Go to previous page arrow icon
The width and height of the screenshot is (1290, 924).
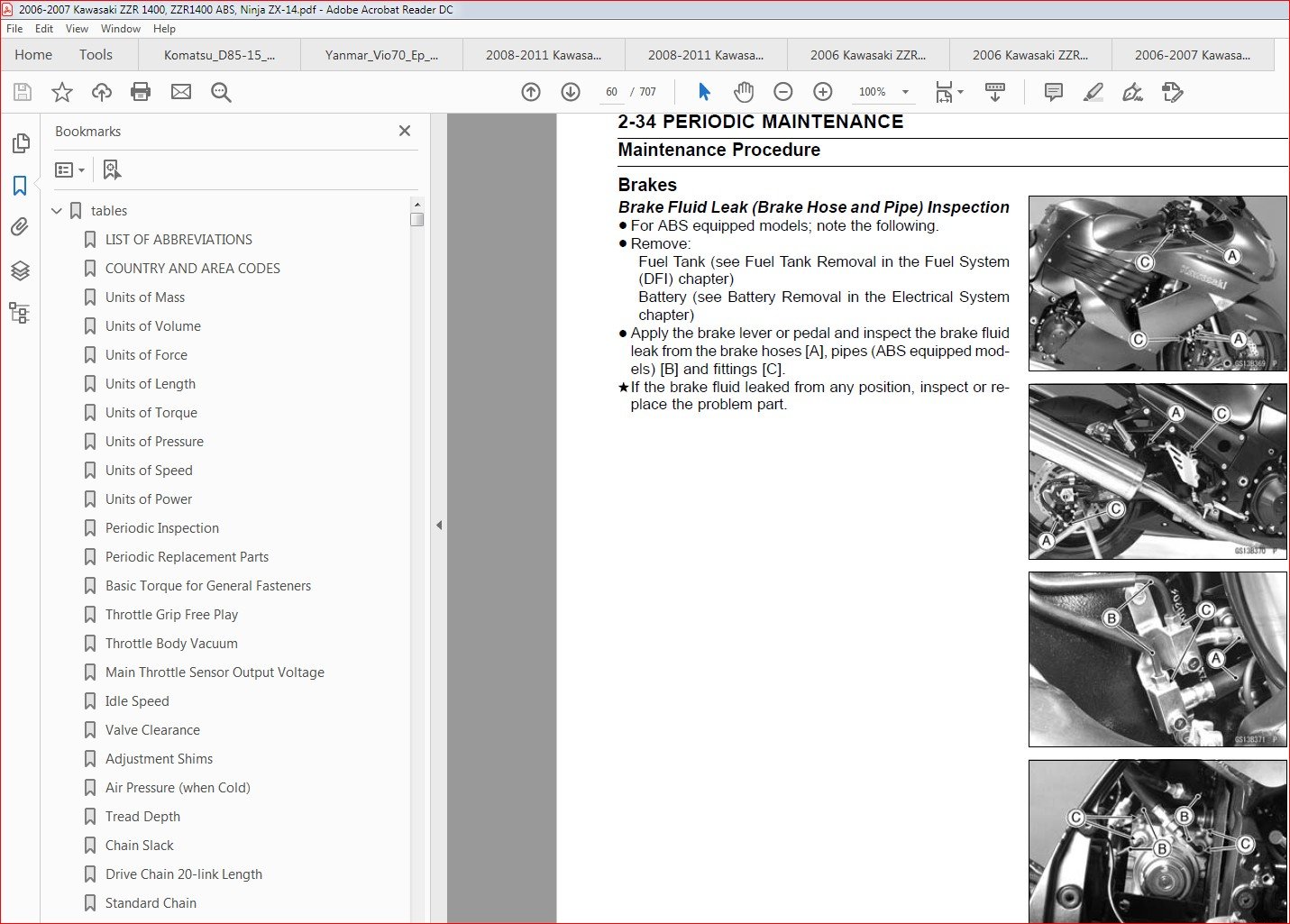click(531, 92)
